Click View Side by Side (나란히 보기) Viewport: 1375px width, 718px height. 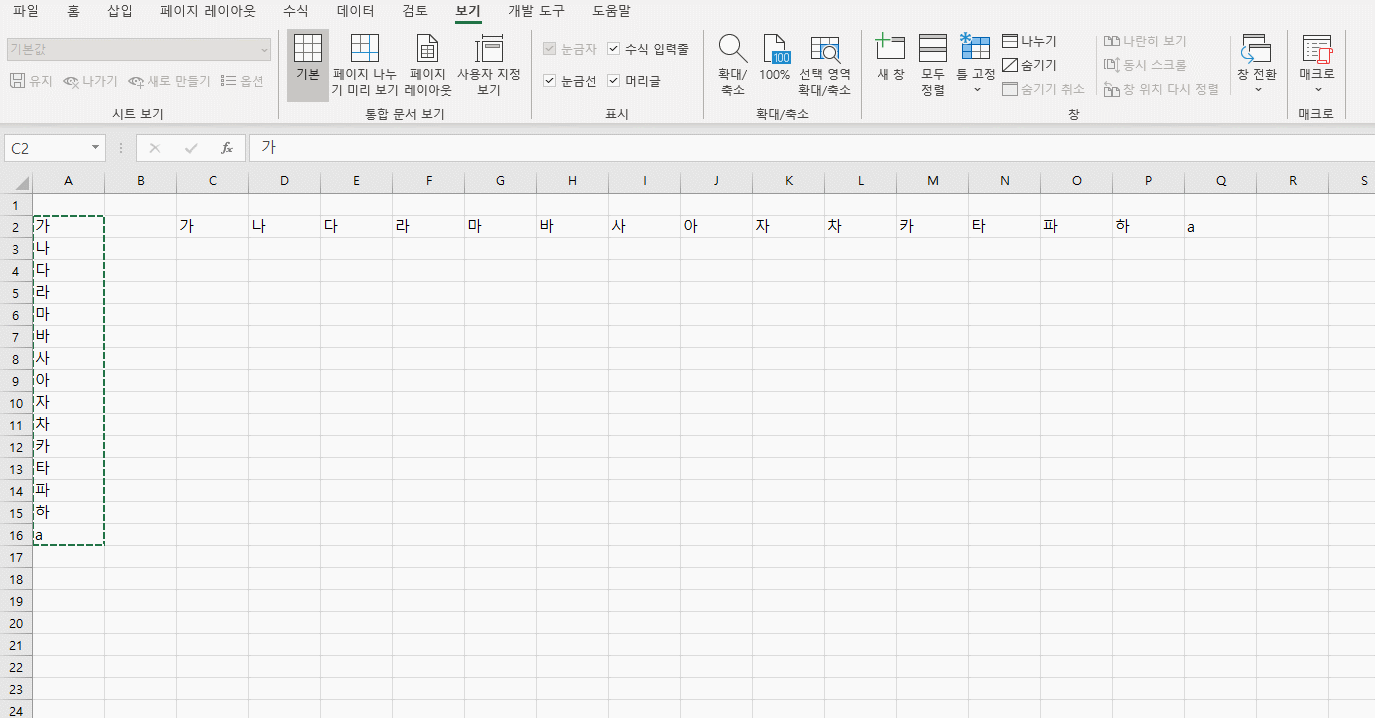[1145, 41]
